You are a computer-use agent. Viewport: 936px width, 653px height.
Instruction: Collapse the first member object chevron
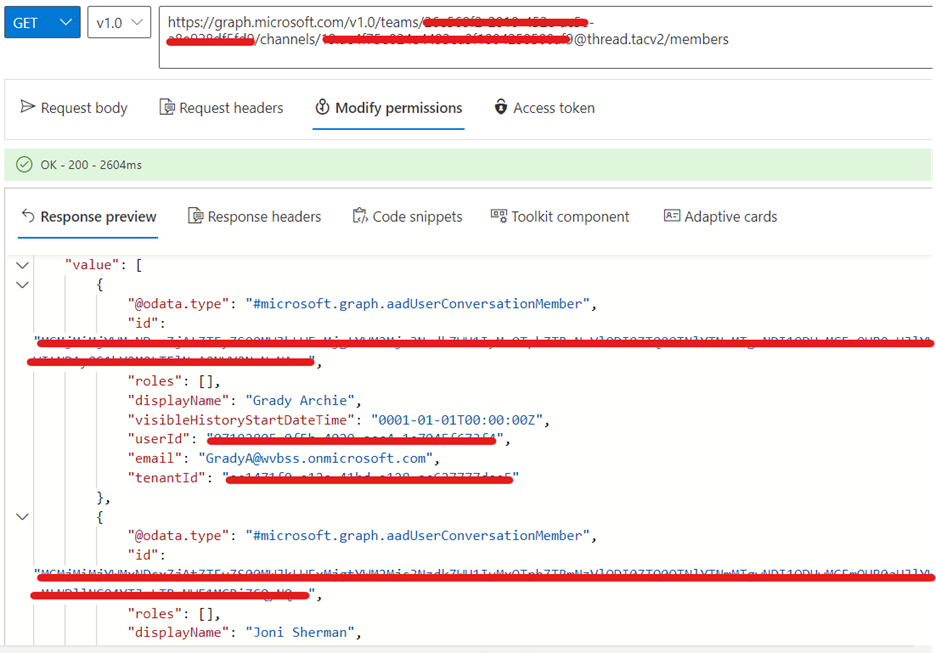[22, 283]
